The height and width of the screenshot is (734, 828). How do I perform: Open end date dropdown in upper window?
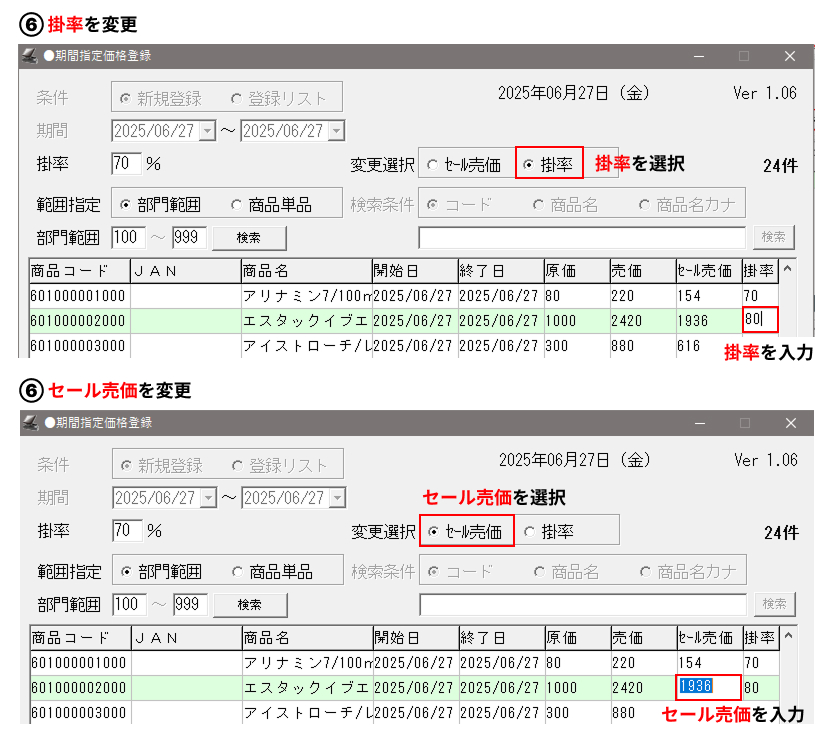335,131
